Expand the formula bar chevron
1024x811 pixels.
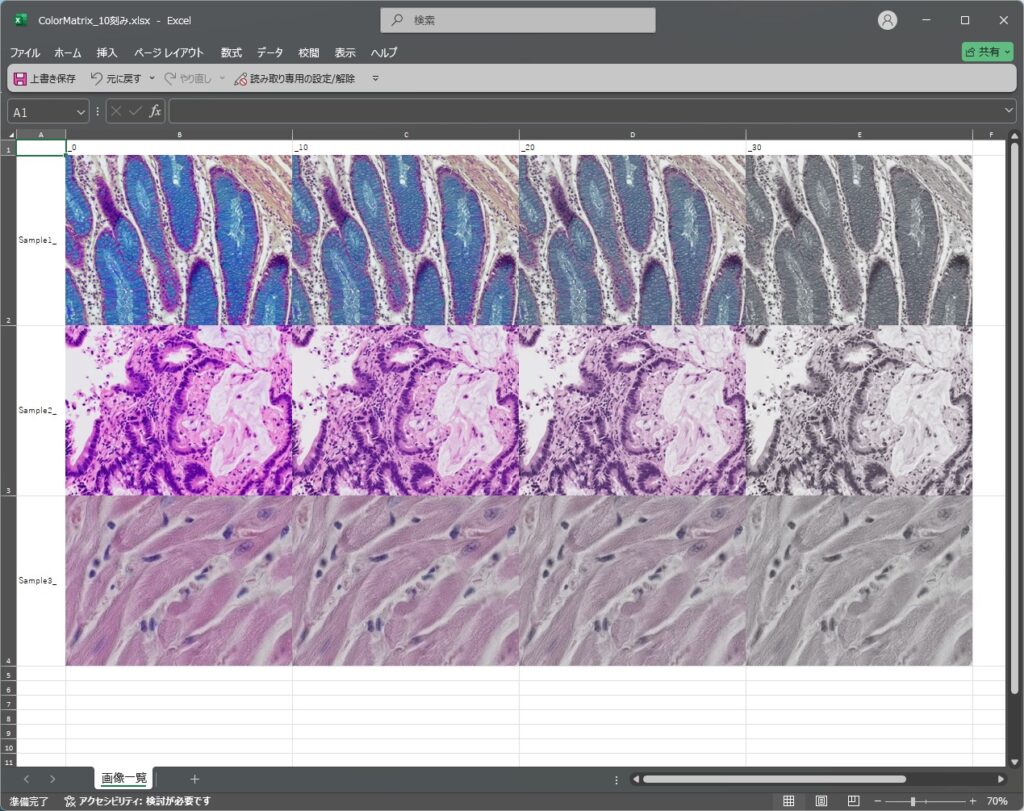click(1008, 111)
